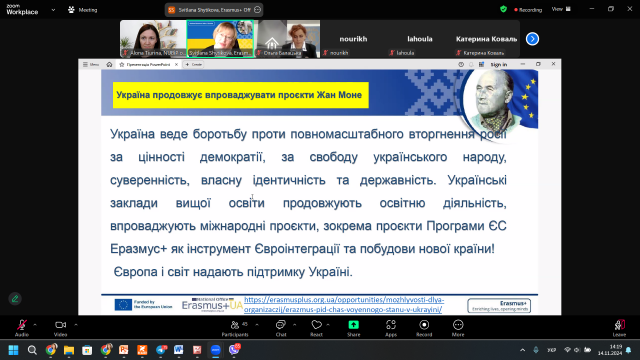Open PowerPoint from the taskbar
The height and width of the screenshot is (360, 640).
[x=124, y=350]
